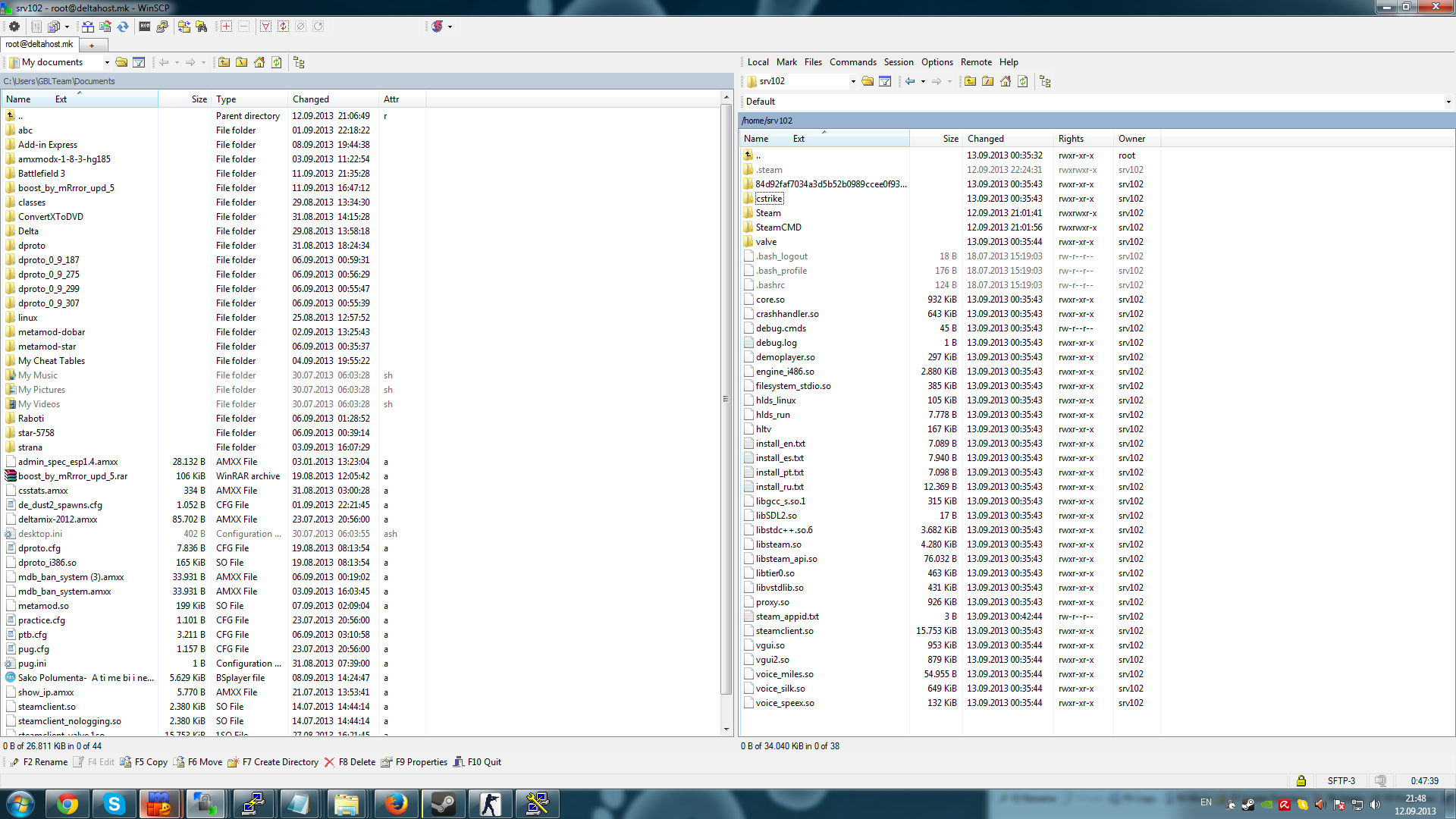Click F10 Quit button
The width and height of the screenshot is (1456, 819).
[x=477, y=762]
